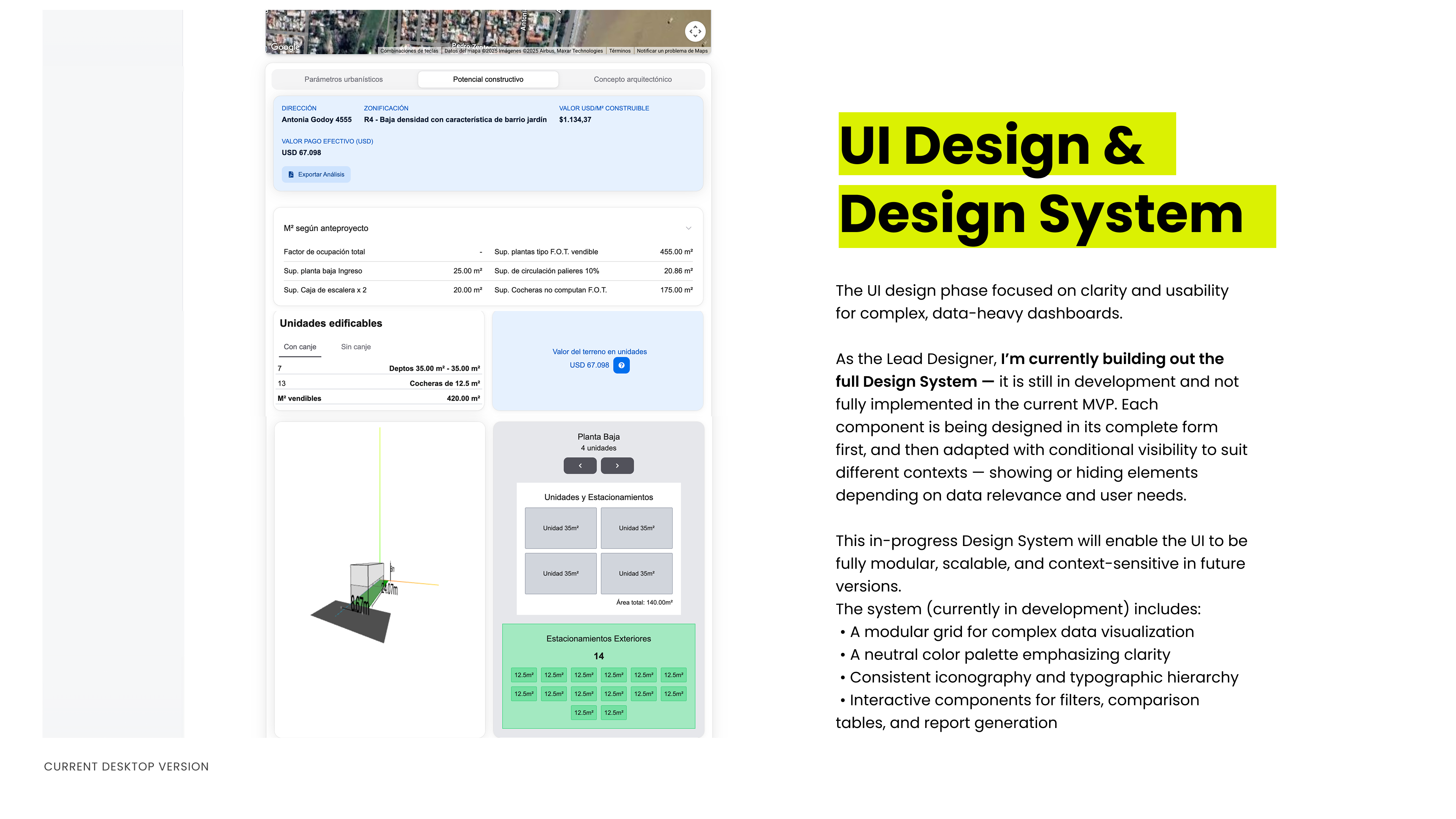Select the Potencial constructivo tab
This screenshot has height=819, width=1456.
click(488, 79)
